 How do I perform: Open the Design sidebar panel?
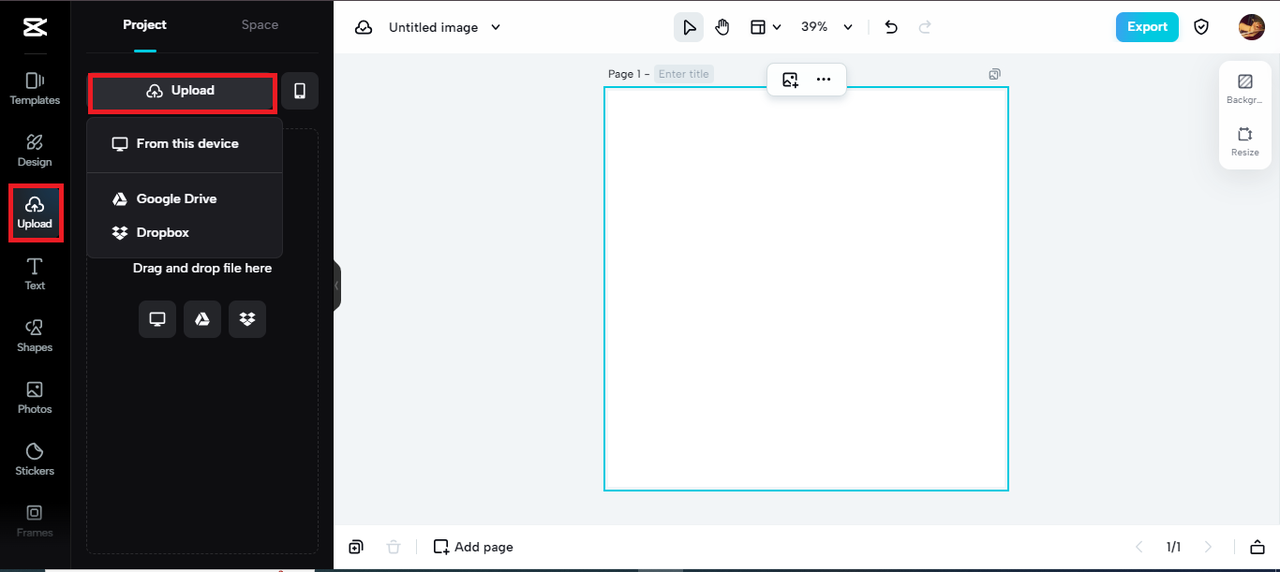[x=35, y=150]
